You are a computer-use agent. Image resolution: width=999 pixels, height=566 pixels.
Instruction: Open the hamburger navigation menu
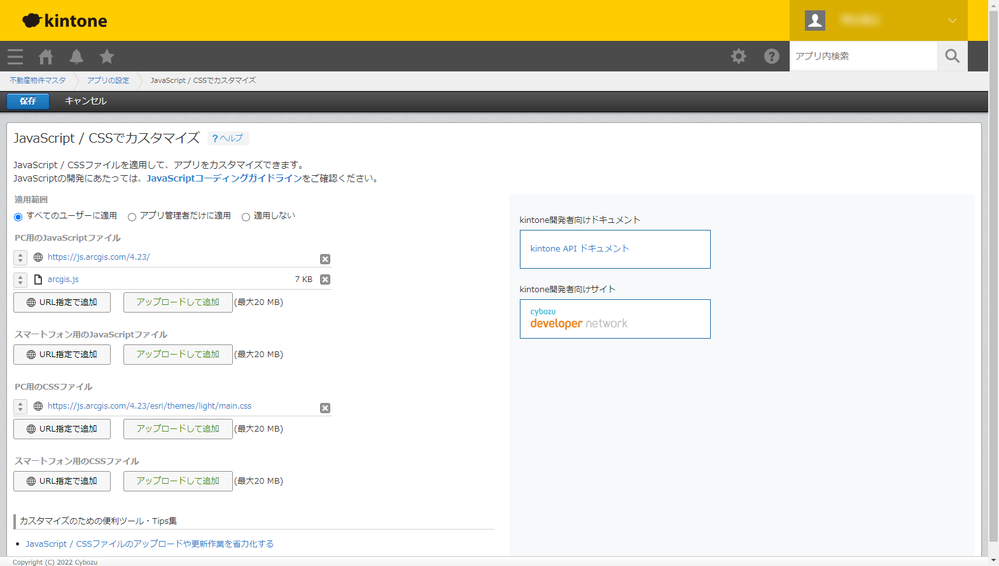[x=15, y=57]
